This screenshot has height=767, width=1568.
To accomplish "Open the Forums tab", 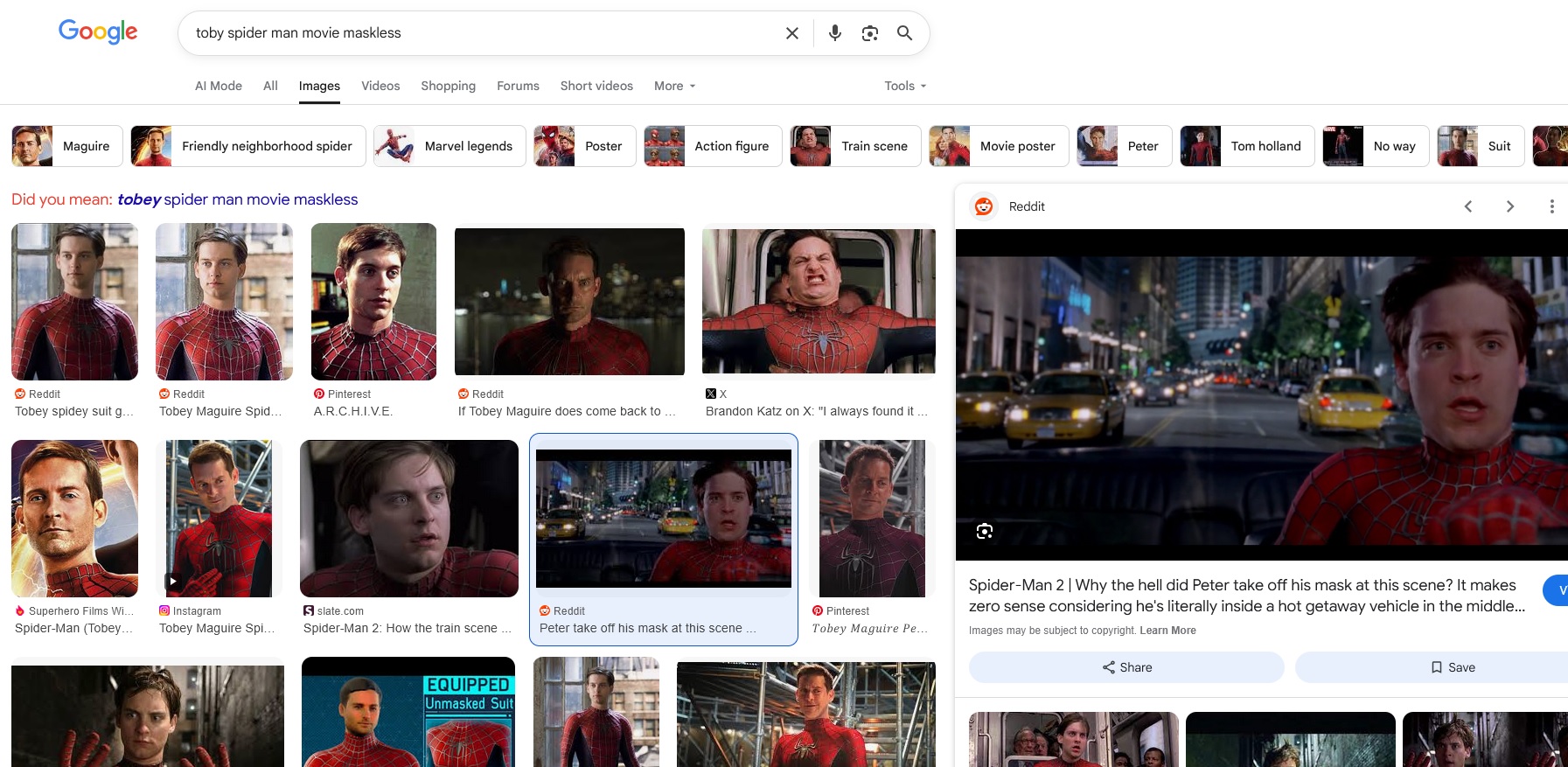I will tap(518, 86).
